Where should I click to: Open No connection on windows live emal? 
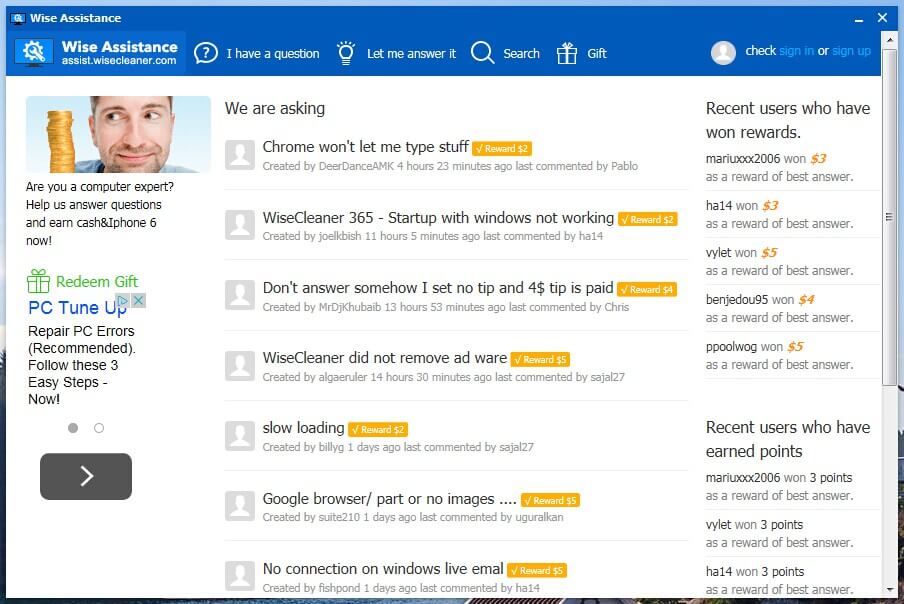click(383, 569)
